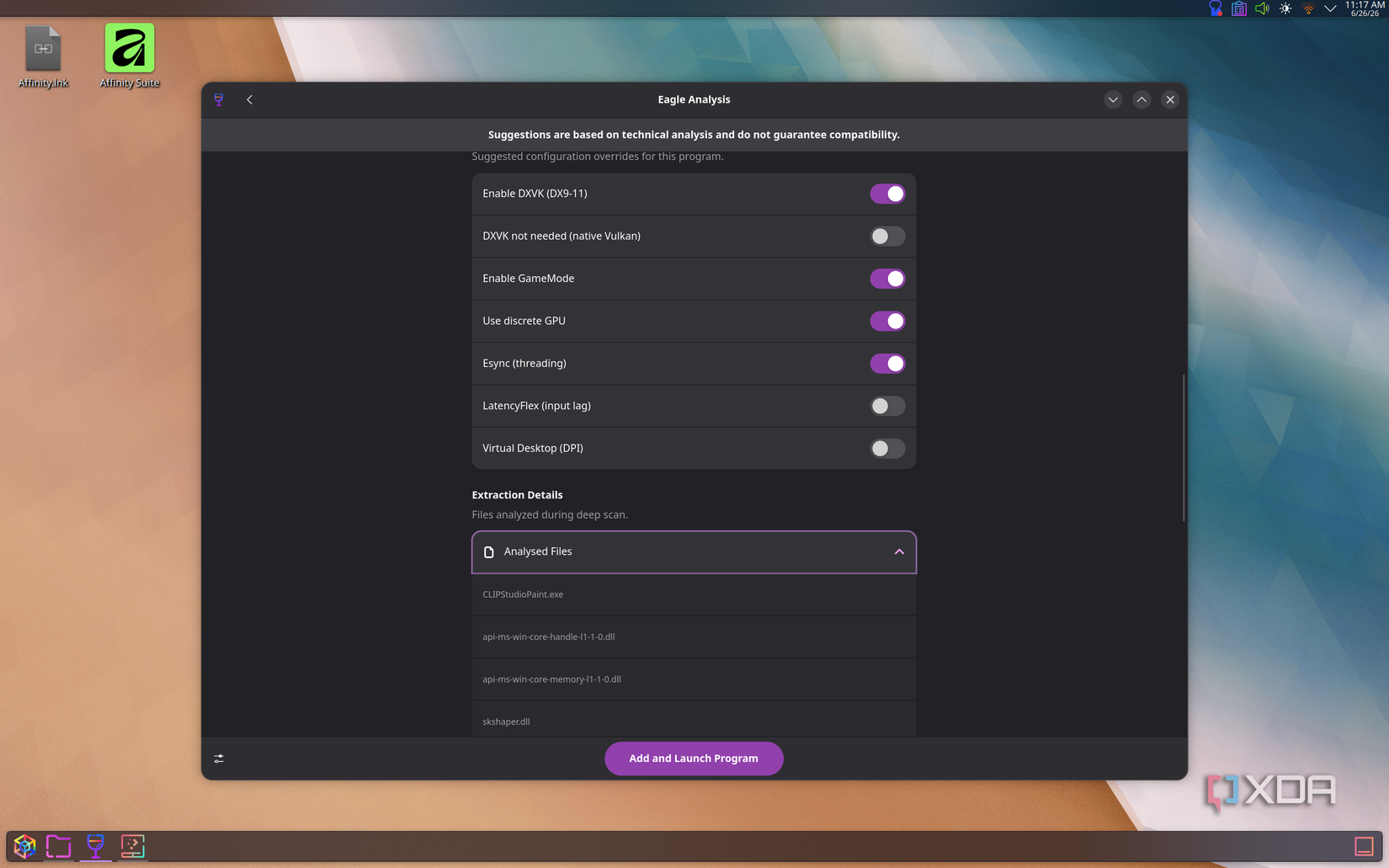Click the back arrow in Eagle Analysis header

[250, 99]
